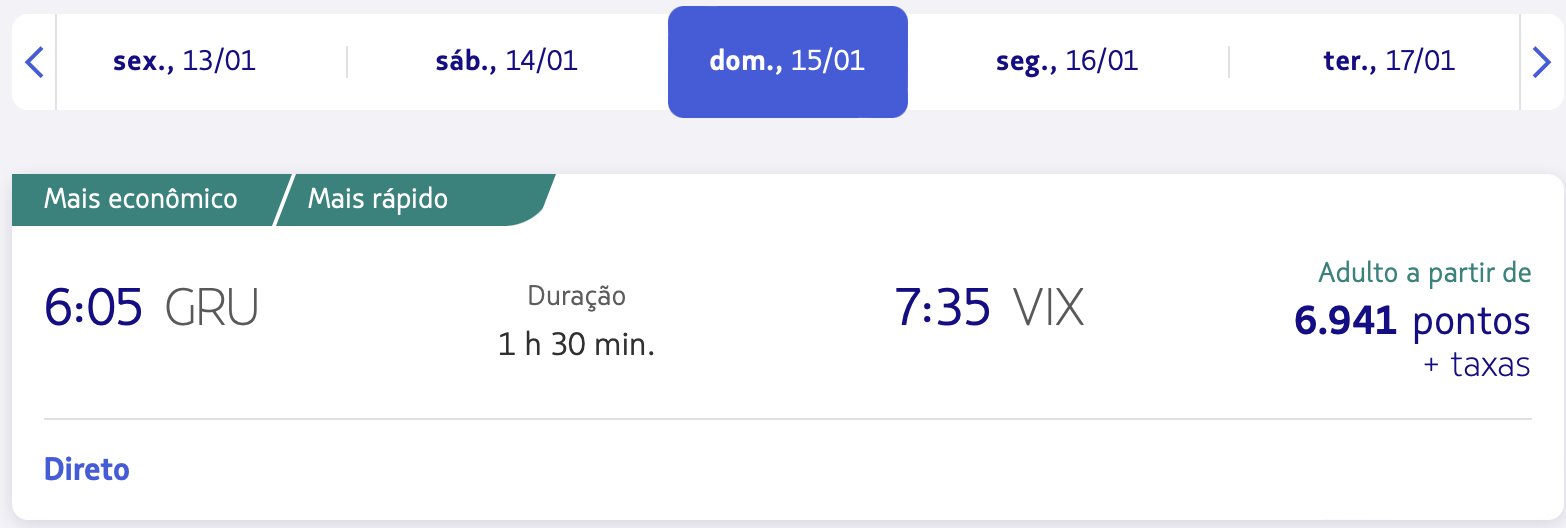
Task: Go to previous dates with left chevron
Action: click(34, 62)
